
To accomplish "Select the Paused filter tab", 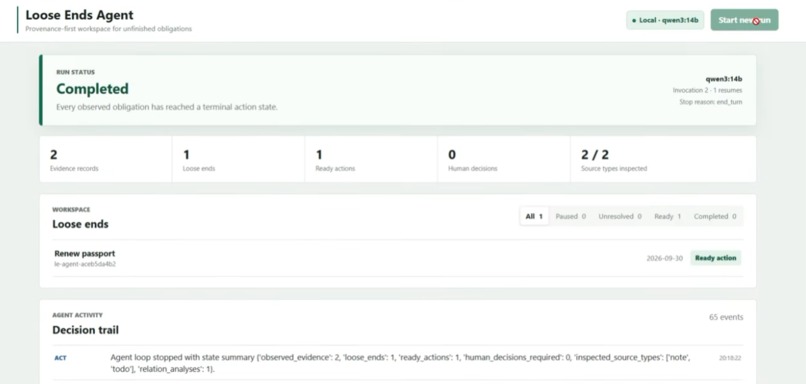I will 570,216.
